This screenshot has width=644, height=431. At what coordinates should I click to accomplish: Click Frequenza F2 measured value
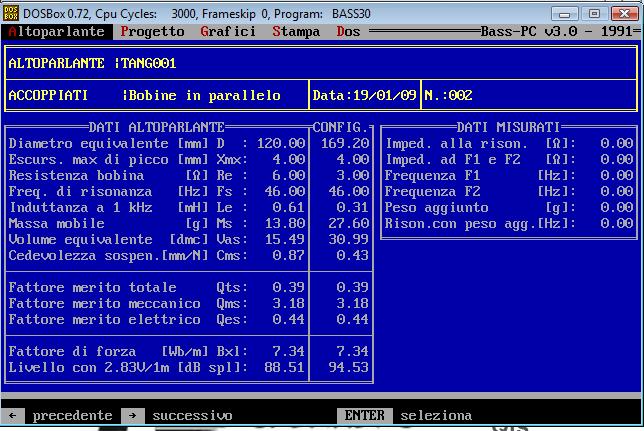617,191
